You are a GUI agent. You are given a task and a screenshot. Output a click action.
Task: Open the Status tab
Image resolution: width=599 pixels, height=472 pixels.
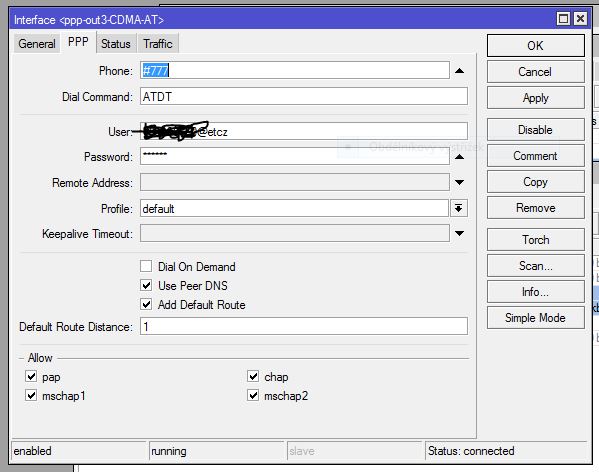(x=115, y=44)
